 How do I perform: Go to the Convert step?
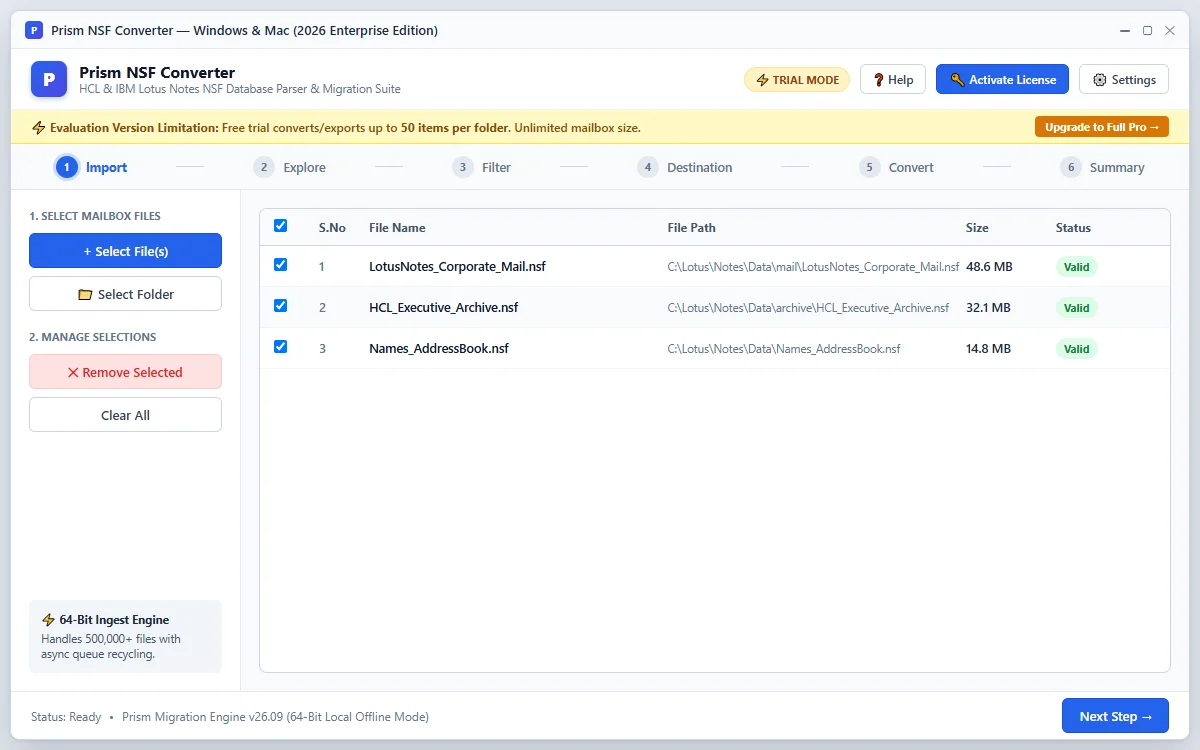click(911, 168)
